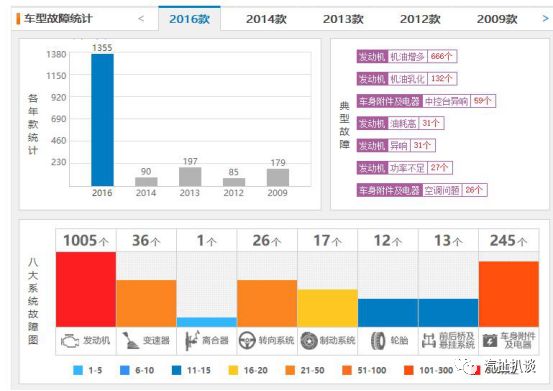The height and width of the screenshot is (391, 553).
Task: Open the 发动机 机油增多 666个 fault tag
Action: click(407, 56)
